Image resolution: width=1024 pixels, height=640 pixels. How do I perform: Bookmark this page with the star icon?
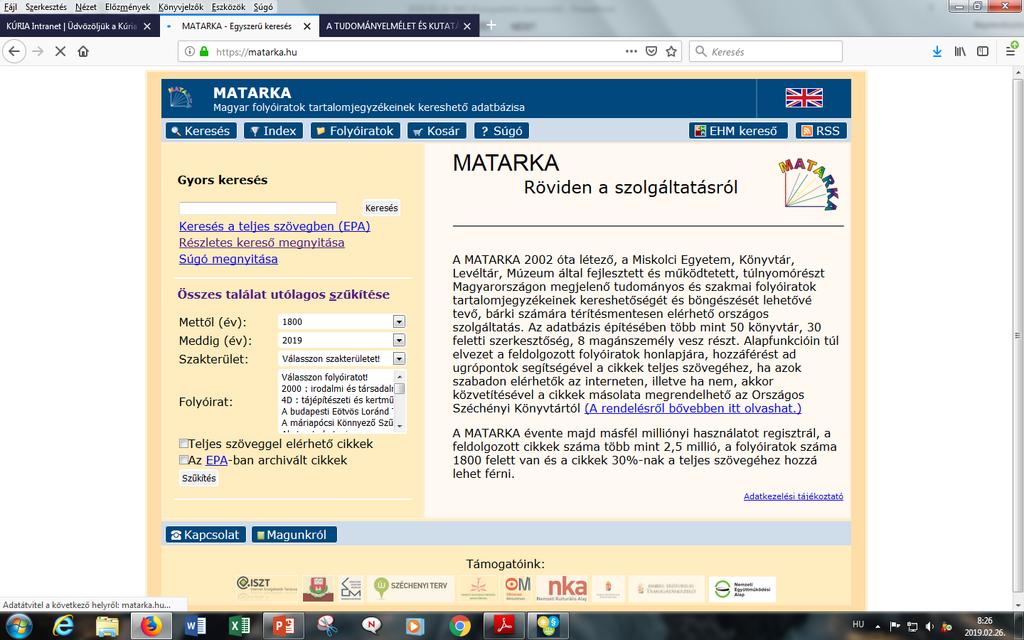(671, 52)
